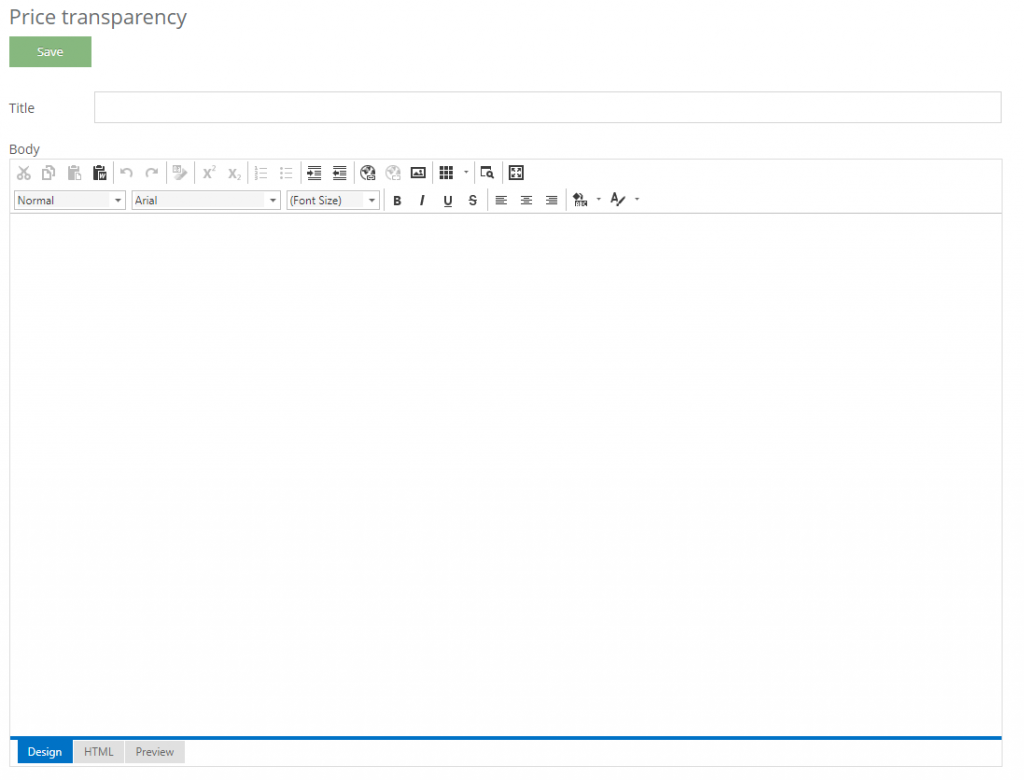The height and width of the screenshot is (780, 1024).
Task: Open the find and replace tool
Action: (x=487, y=173)
